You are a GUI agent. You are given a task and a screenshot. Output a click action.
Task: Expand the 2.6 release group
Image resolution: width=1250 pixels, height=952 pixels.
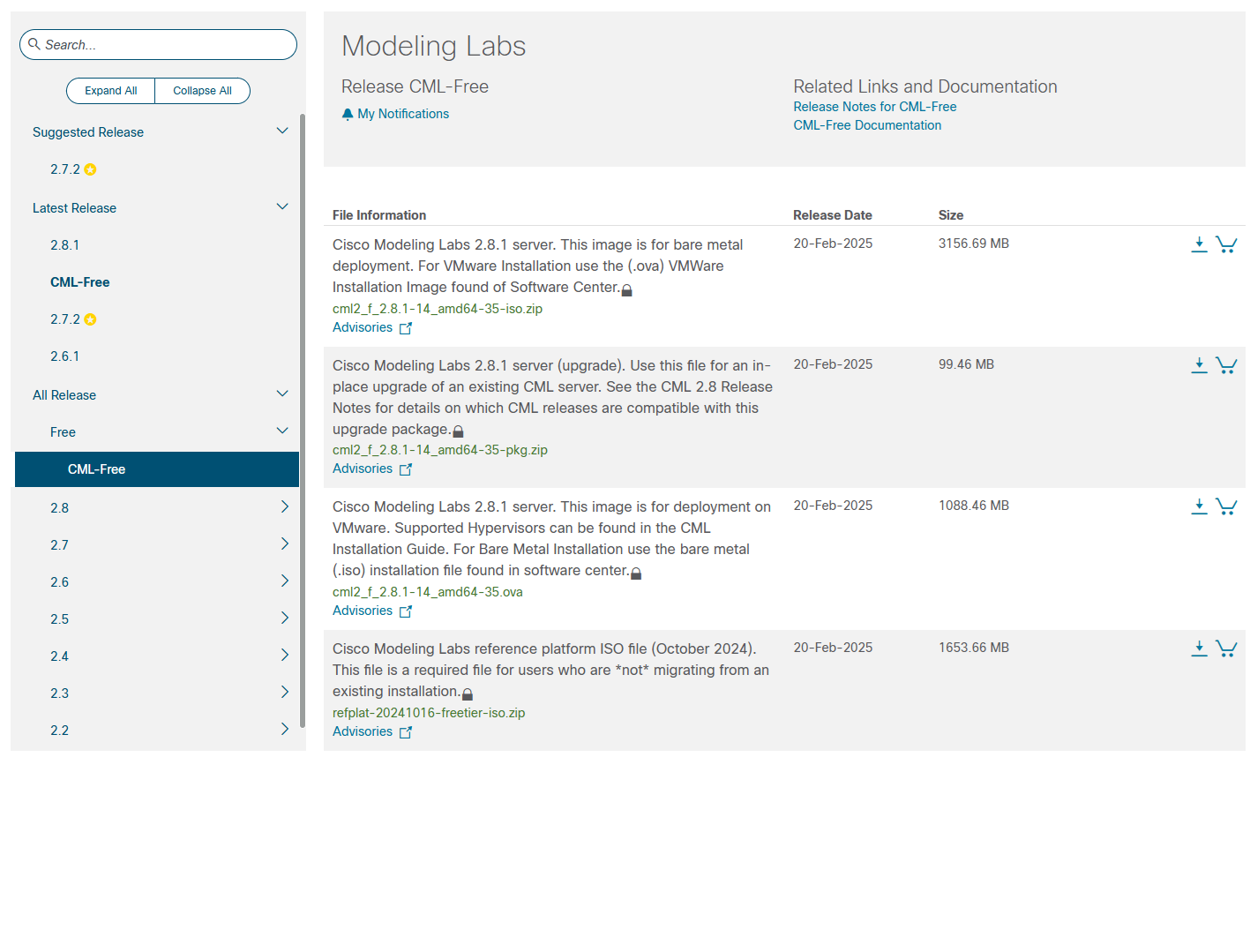(x=284, y=581)
